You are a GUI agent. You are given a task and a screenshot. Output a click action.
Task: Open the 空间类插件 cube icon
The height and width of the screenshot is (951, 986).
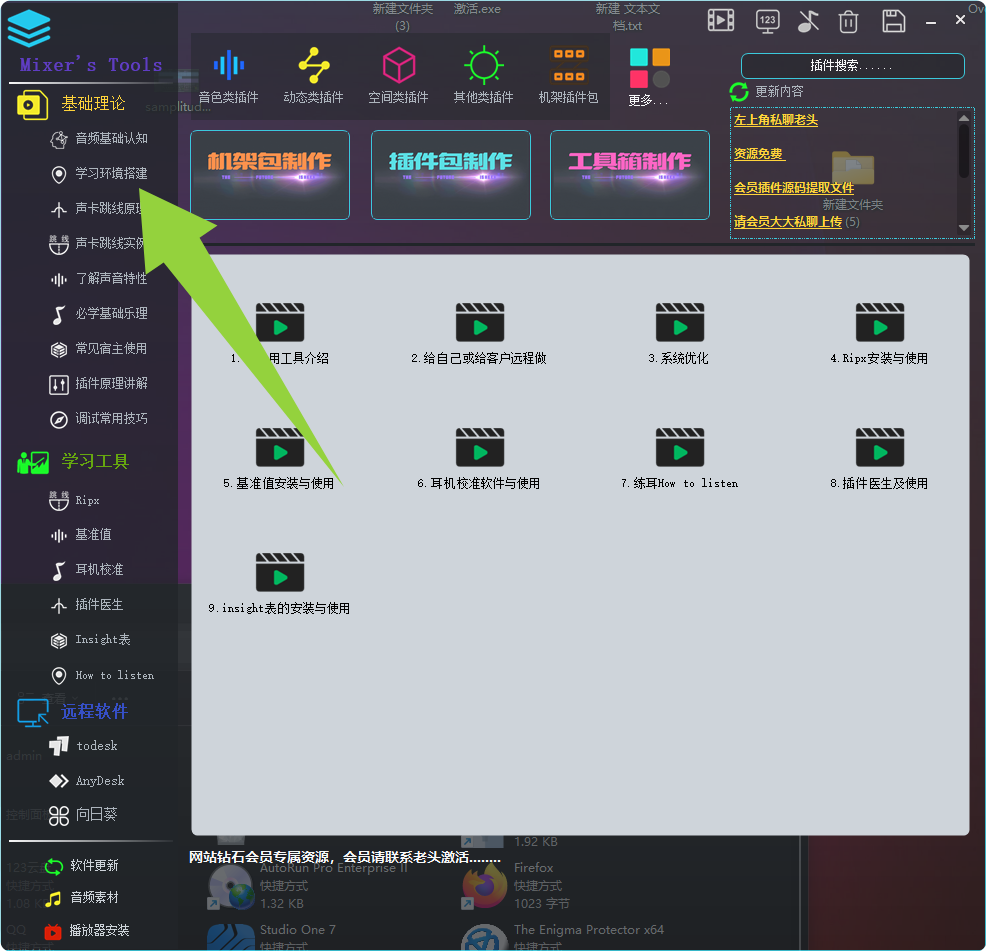399,65
